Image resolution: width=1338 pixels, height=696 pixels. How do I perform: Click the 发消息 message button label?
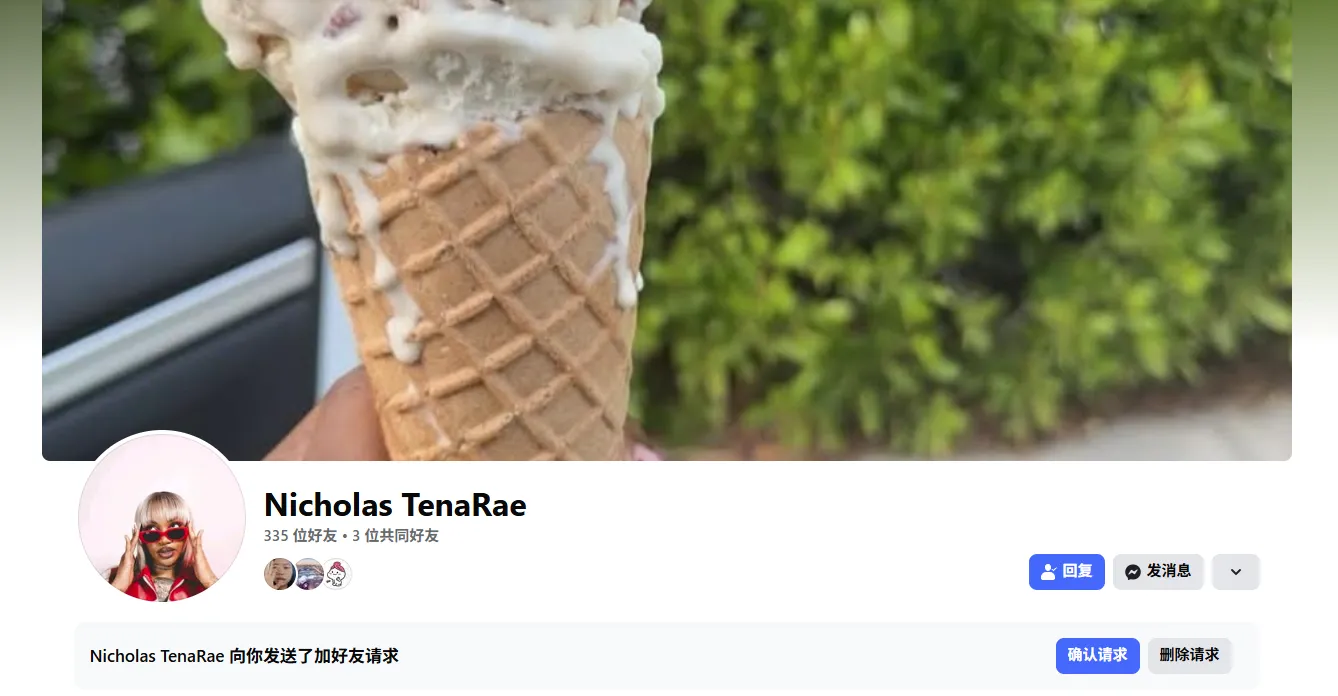[1169, 571]
